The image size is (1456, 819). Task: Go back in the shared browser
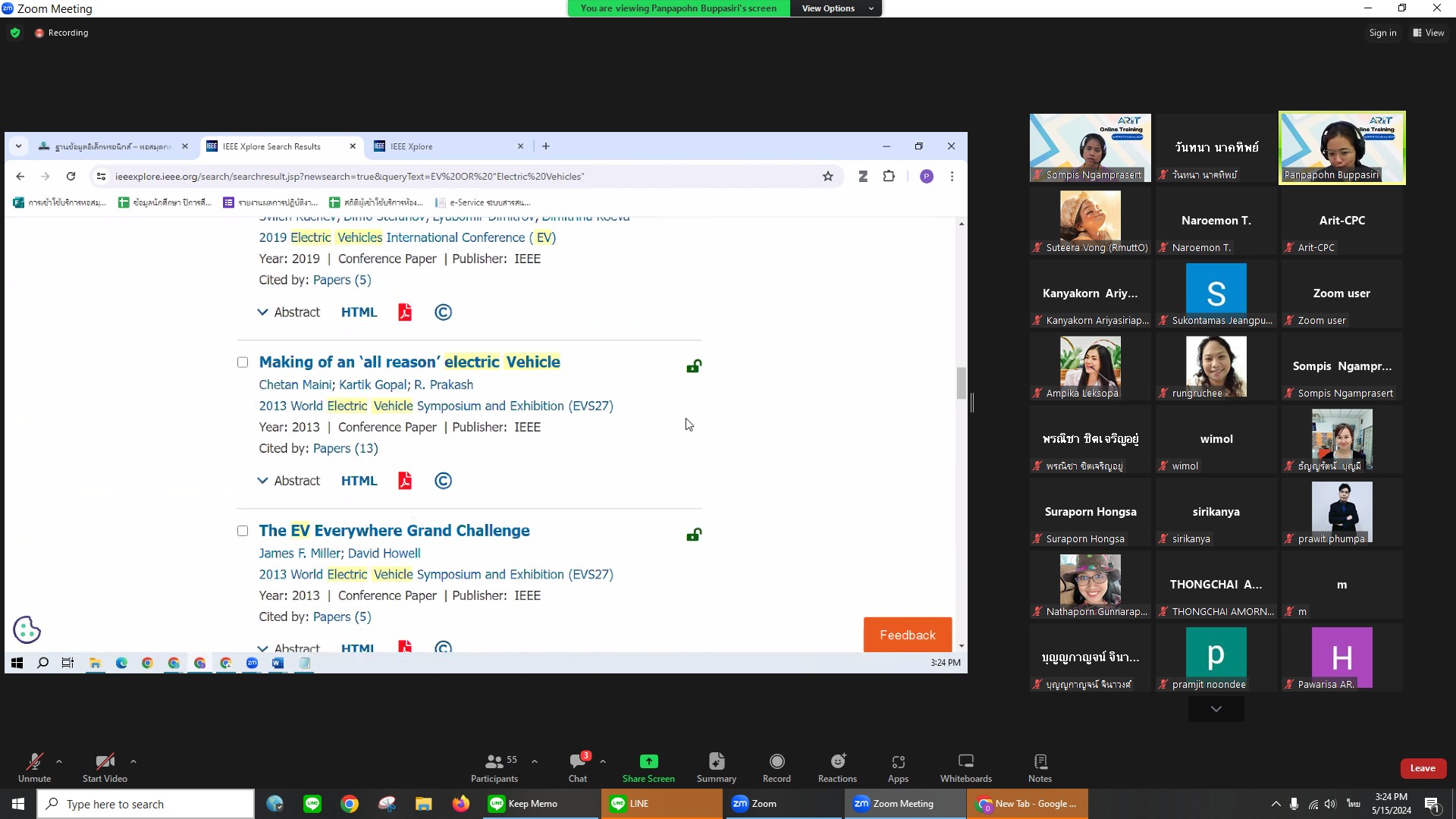(20, 177)
